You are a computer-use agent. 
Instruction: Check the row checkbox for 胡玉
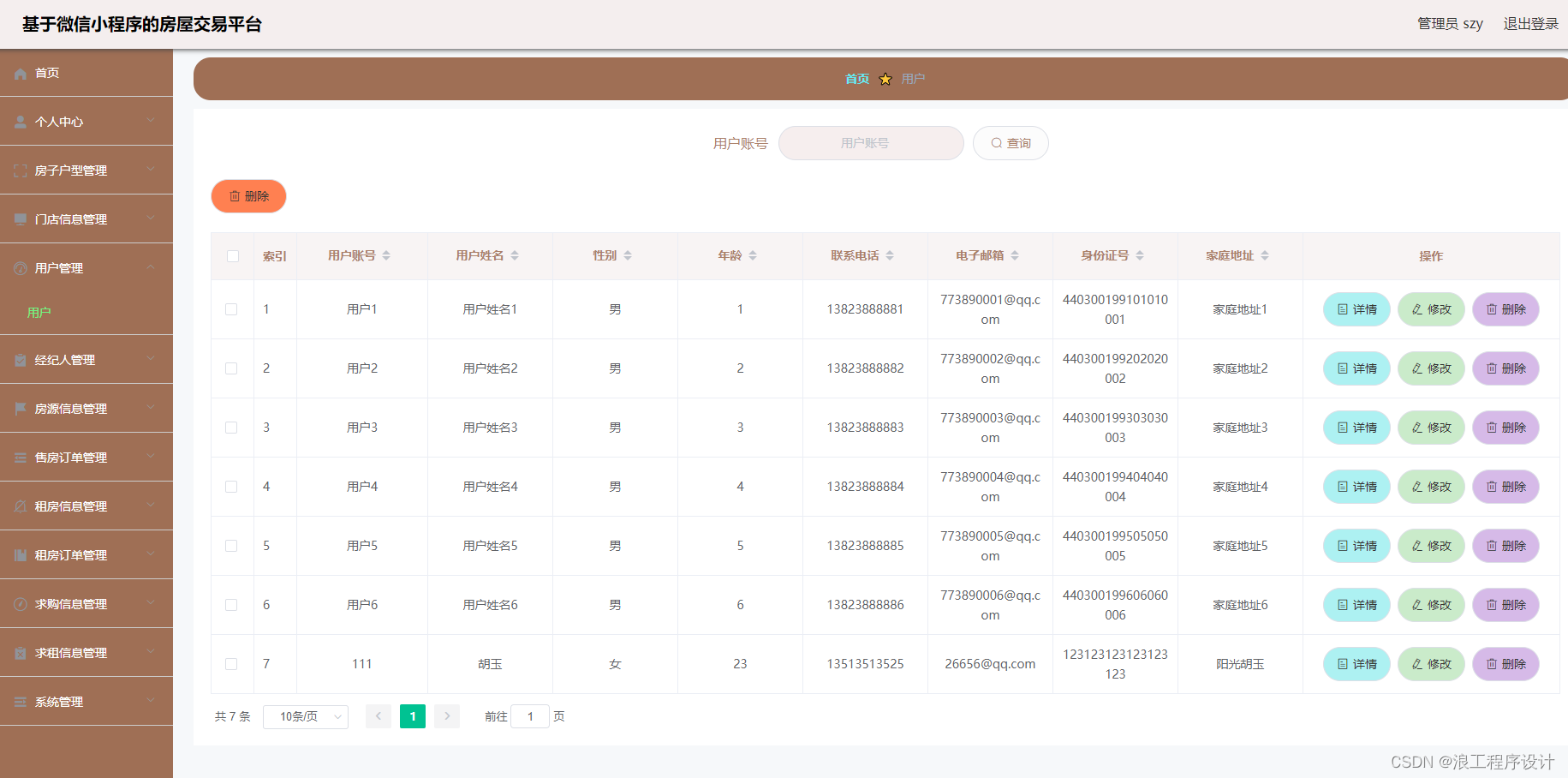231,664
